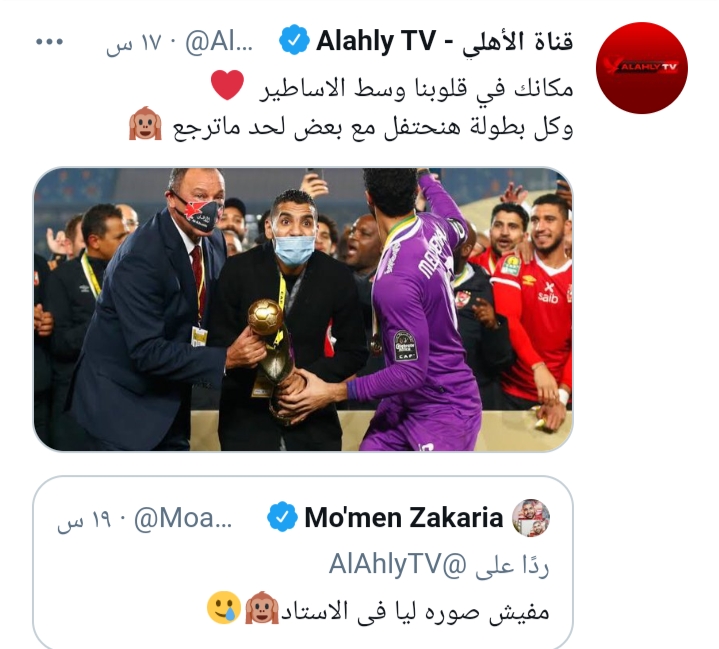The width and height of the screenshot is (719, 649).
Task: Click the monkey emoji in quoted reply
Action: click(261, 607)
